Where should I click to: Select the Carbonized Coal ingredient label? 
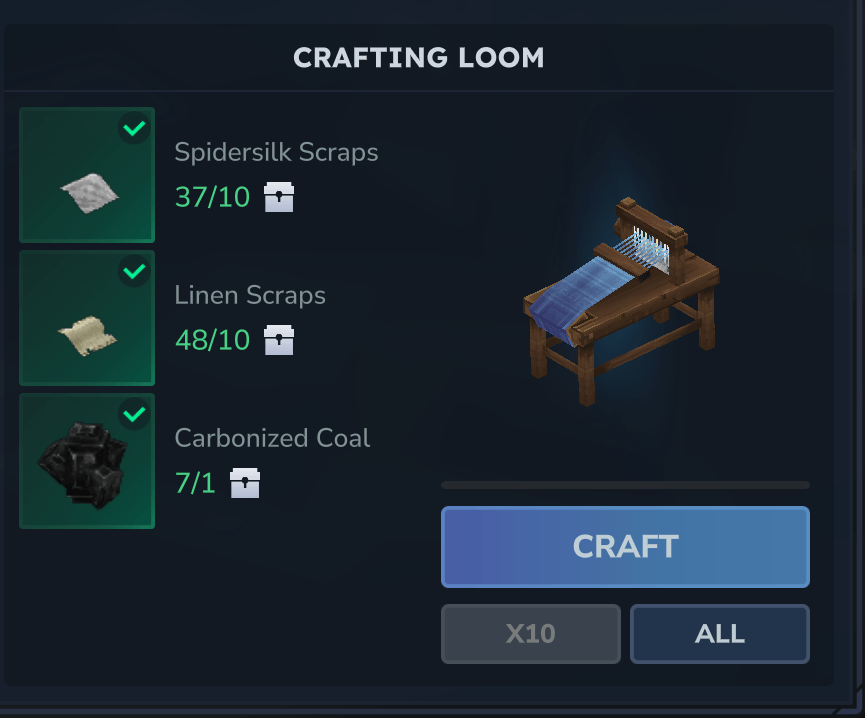(273, 438)
